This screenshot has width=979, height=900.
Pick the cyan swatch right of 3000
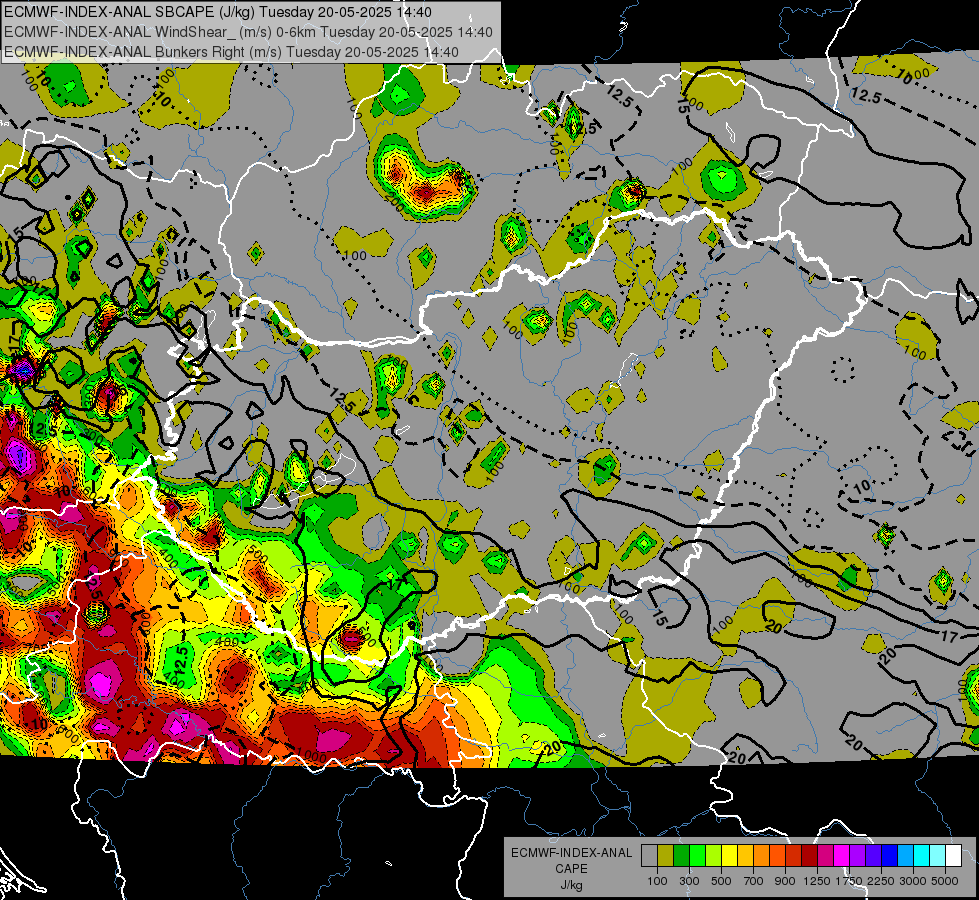coord(922,855)
